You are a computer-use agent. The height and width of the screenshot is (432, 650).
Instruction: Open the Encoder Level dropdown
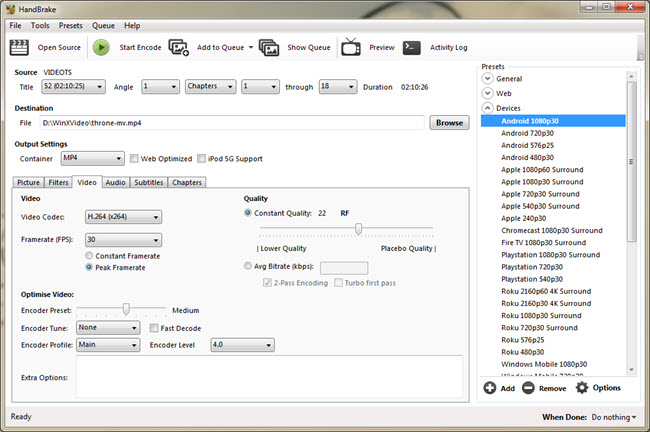pyautogui.click(x=243, y=345)
